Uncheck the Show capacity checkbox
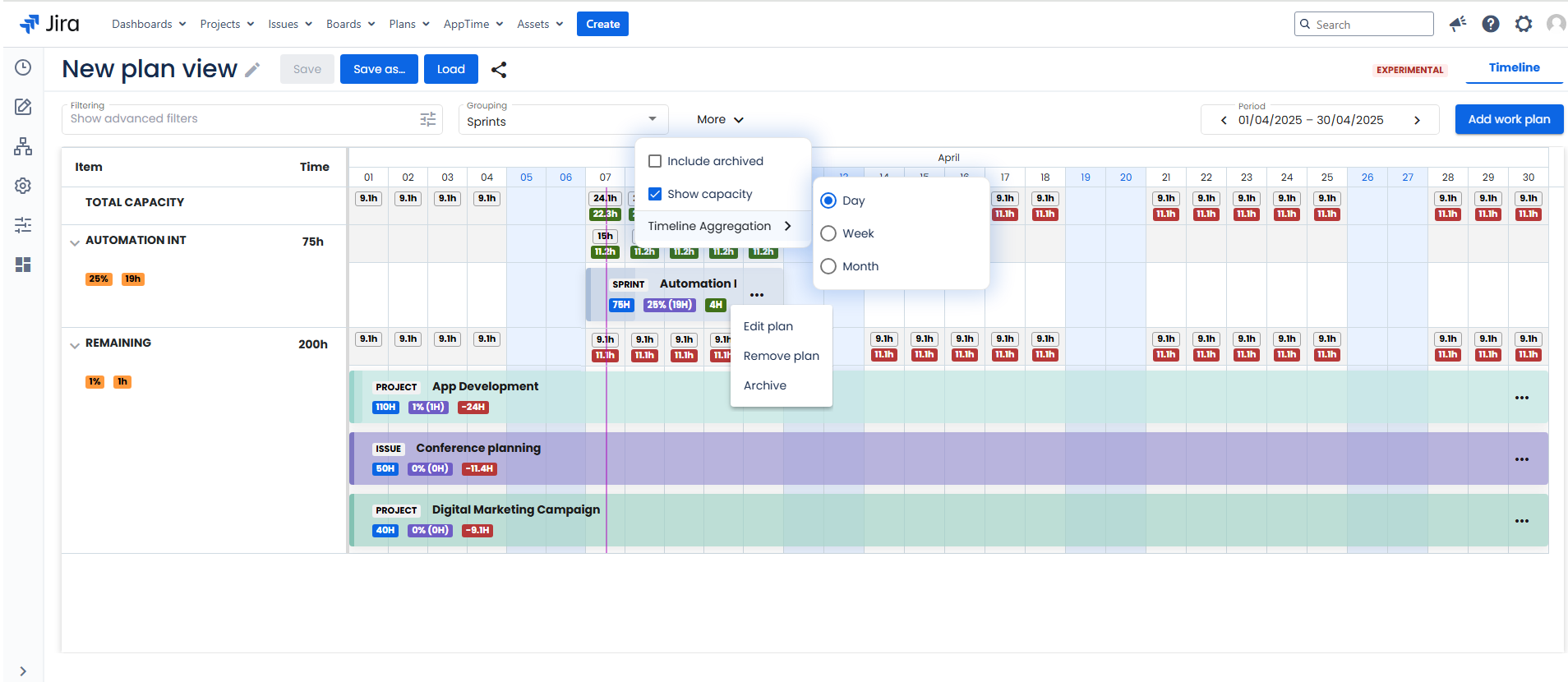The image size is (1568, 682). tap(655, 194)
